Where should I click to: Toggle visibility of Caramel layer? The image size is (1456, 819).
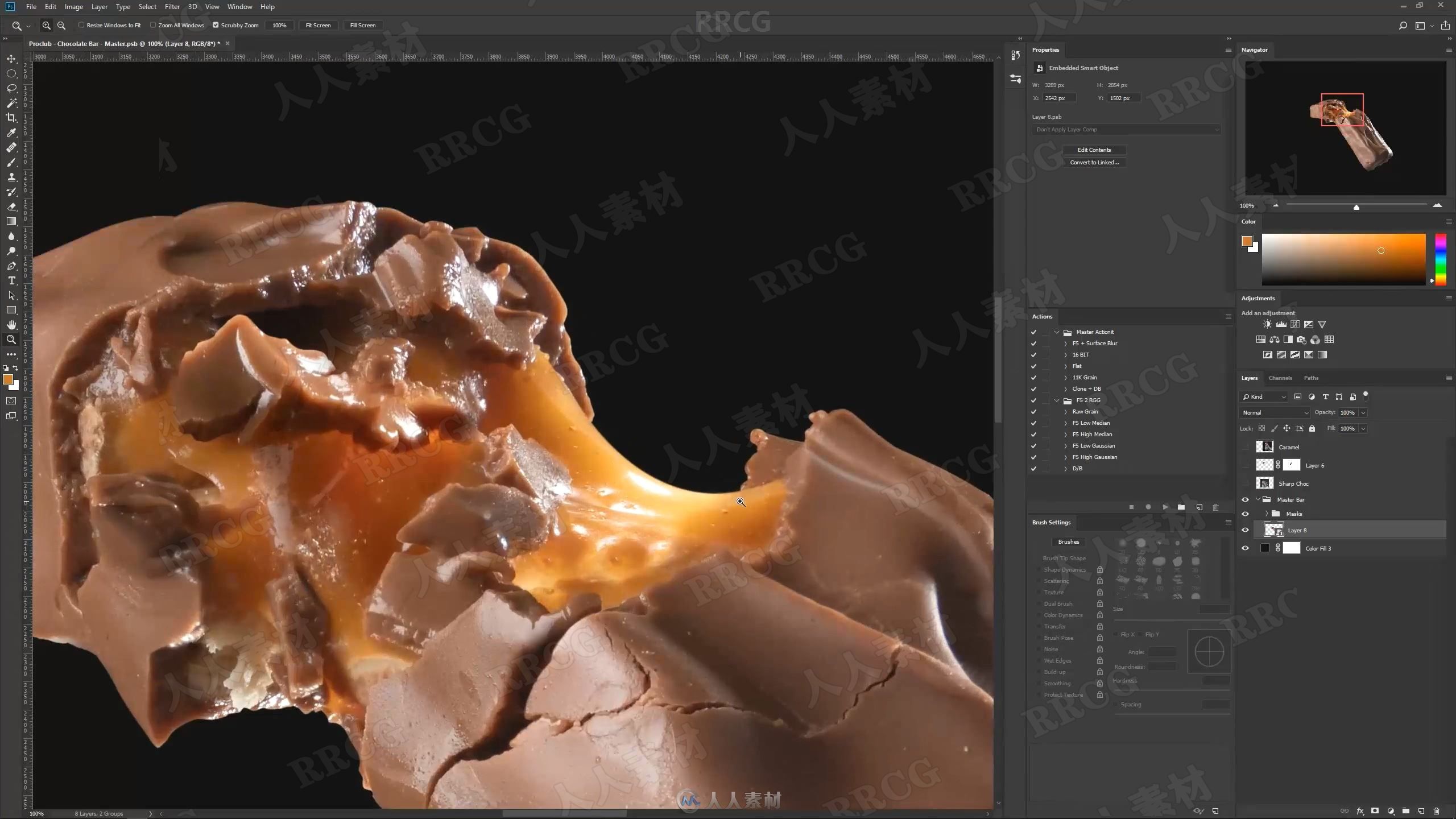[1244, 446]
